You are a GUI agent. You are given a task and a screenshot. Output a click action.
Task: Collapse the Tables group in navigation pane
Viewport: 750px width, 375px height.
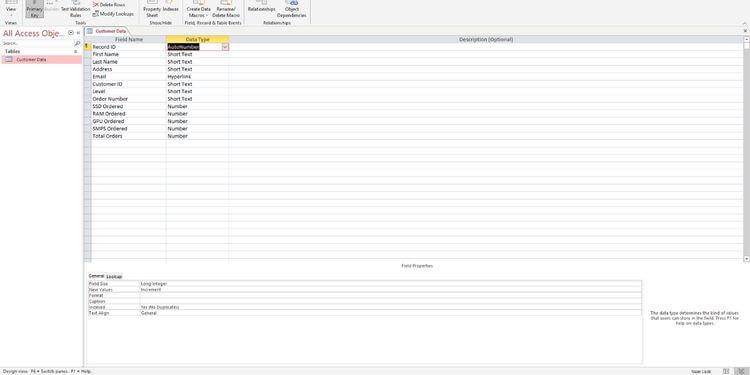pos(76,51)
